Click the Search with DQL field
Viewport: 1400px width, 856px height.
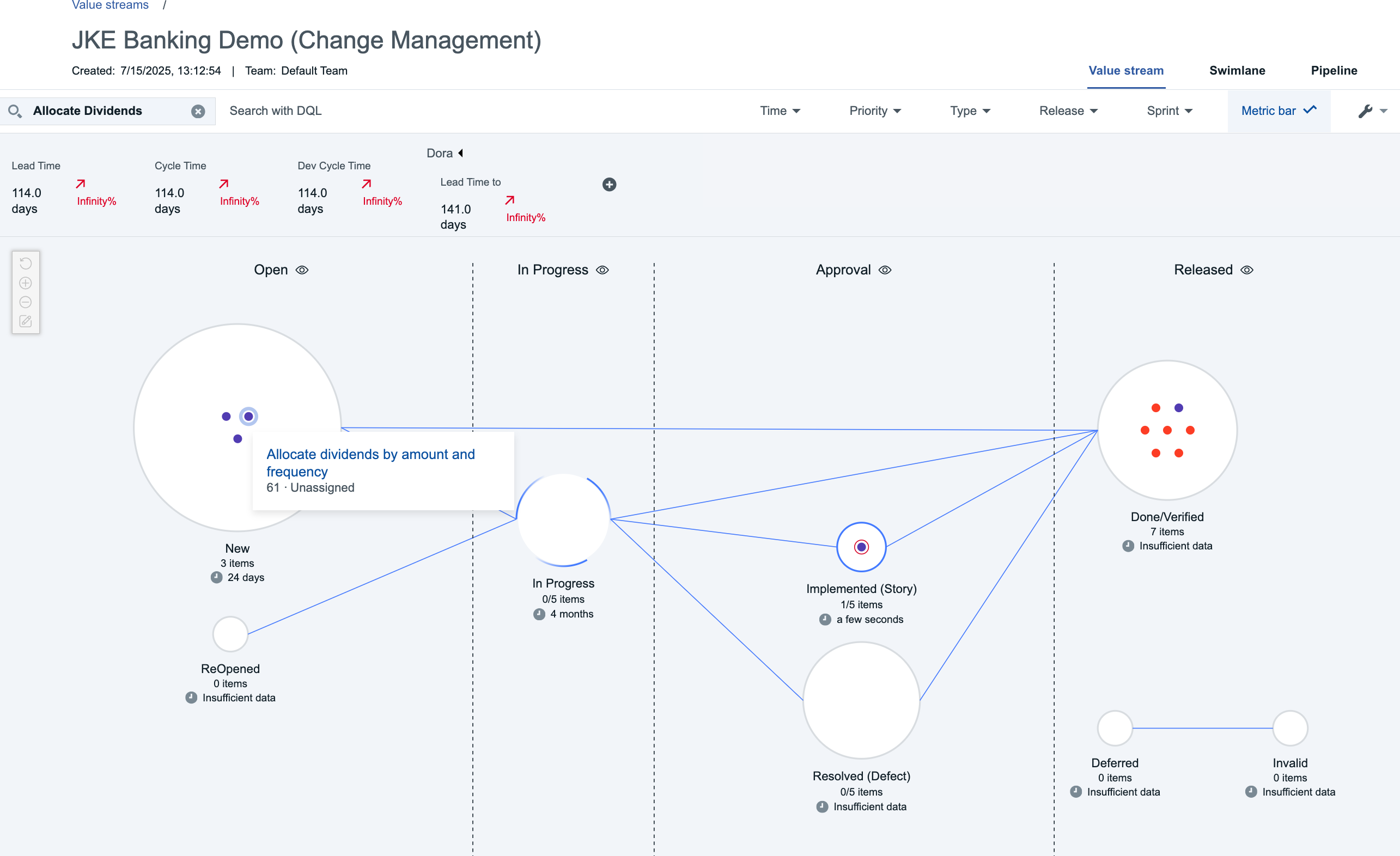click(x=276, y=111)
